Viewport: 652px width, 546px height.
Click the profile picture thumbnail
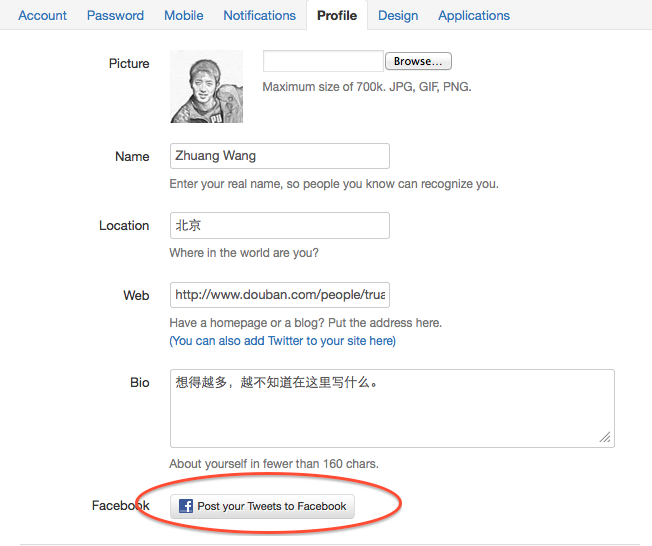206,87
